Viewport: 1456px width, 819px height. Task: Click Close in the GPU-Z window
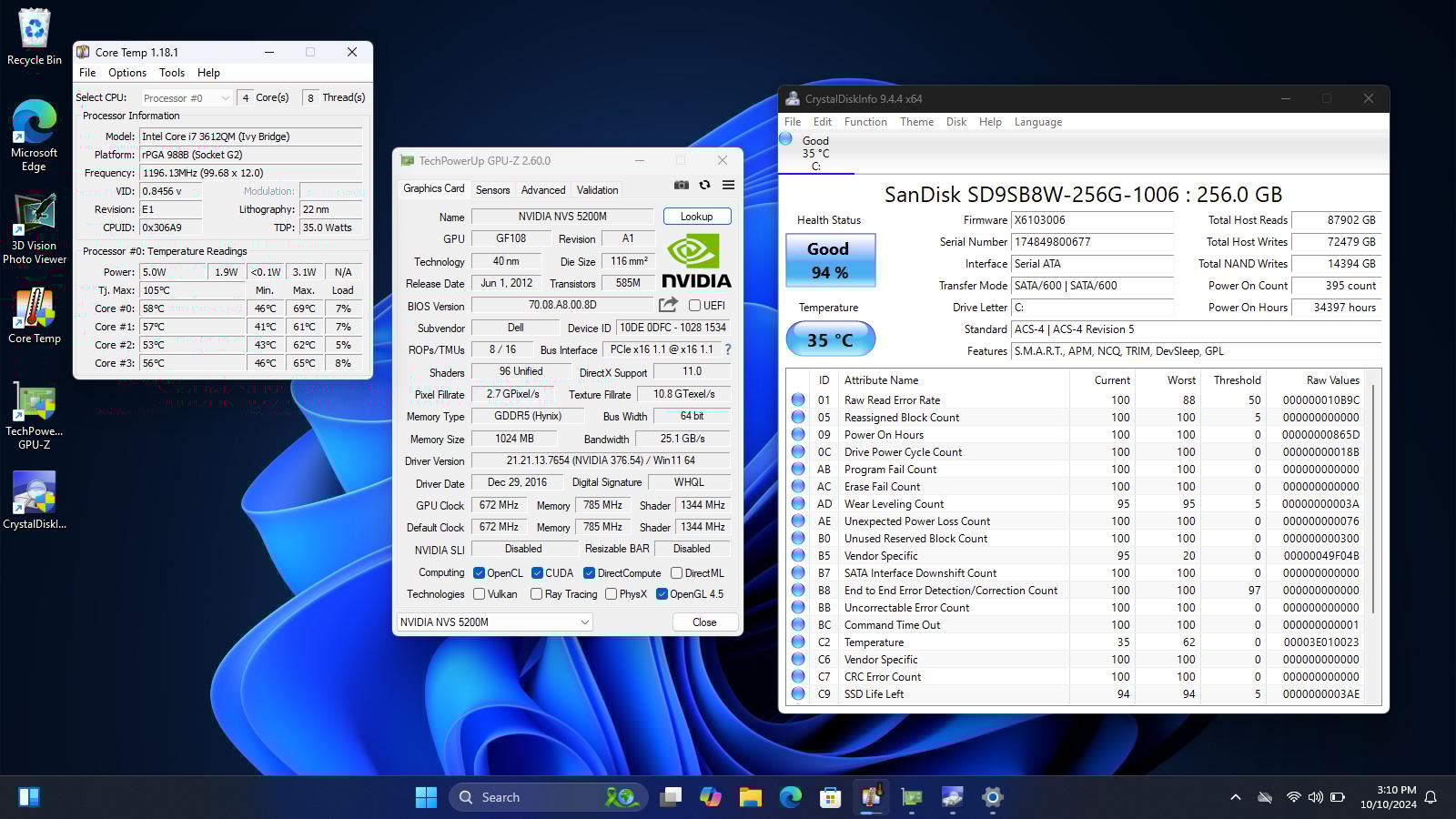703,622
